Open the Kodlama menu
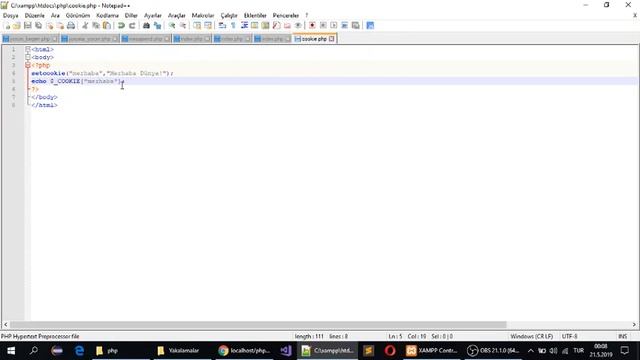The width and height of the screenshot is (640, 360). coord(107,16)
